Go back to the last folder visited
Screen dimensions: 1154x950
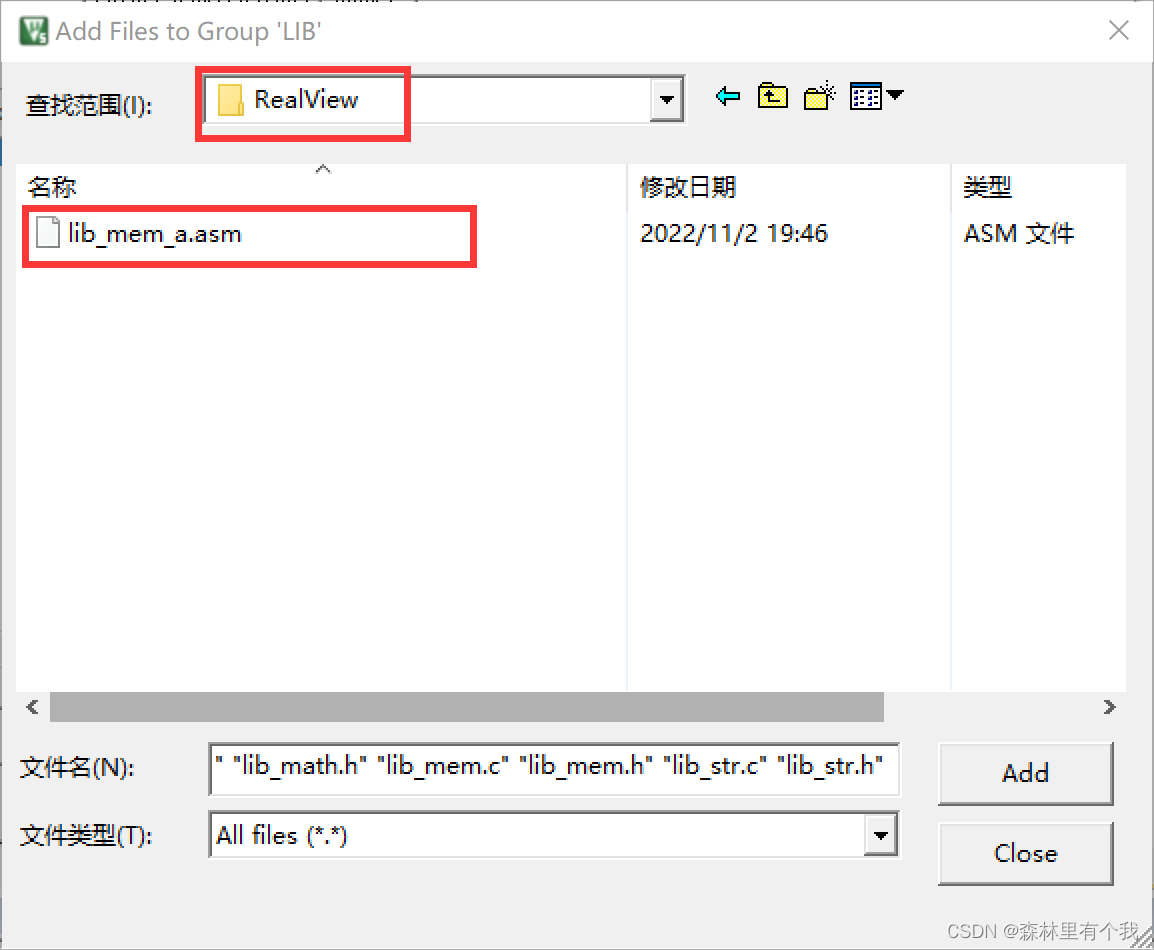pyautogui.click(x=728, y=96)
